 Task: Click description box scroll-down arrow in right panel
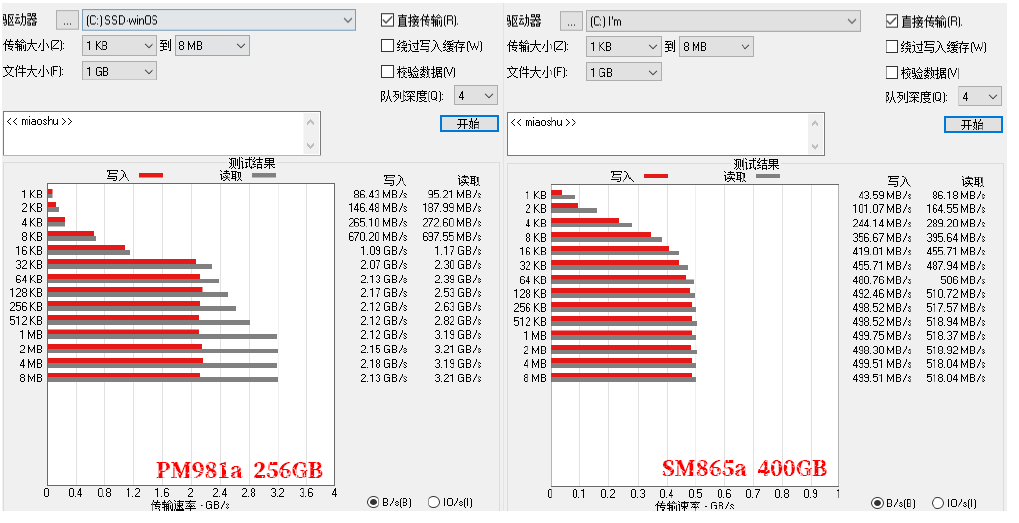816,146
